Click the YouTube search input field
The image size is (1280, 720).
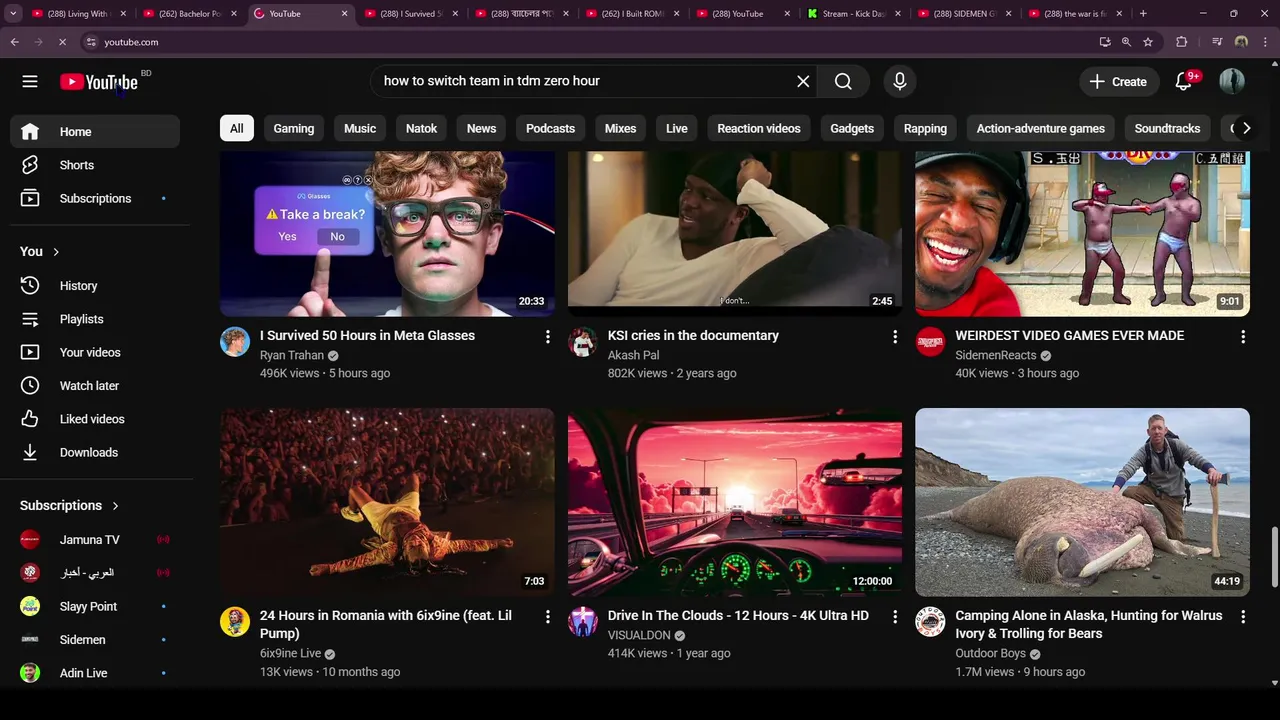coord(585,81)
